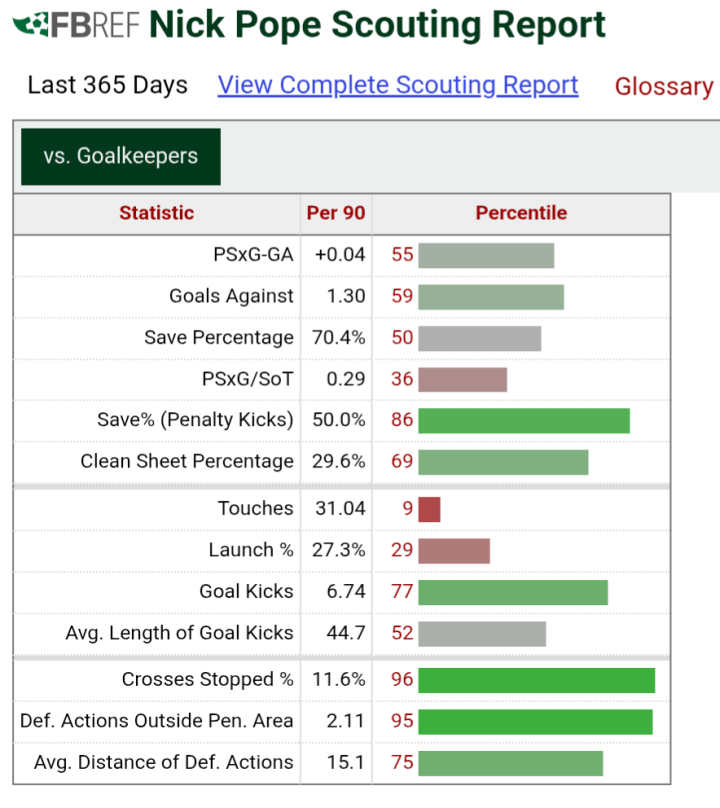Click the Crosses Stopped % green bar
The height and width of the screenshot is (808, 720).
pos(537,681)
